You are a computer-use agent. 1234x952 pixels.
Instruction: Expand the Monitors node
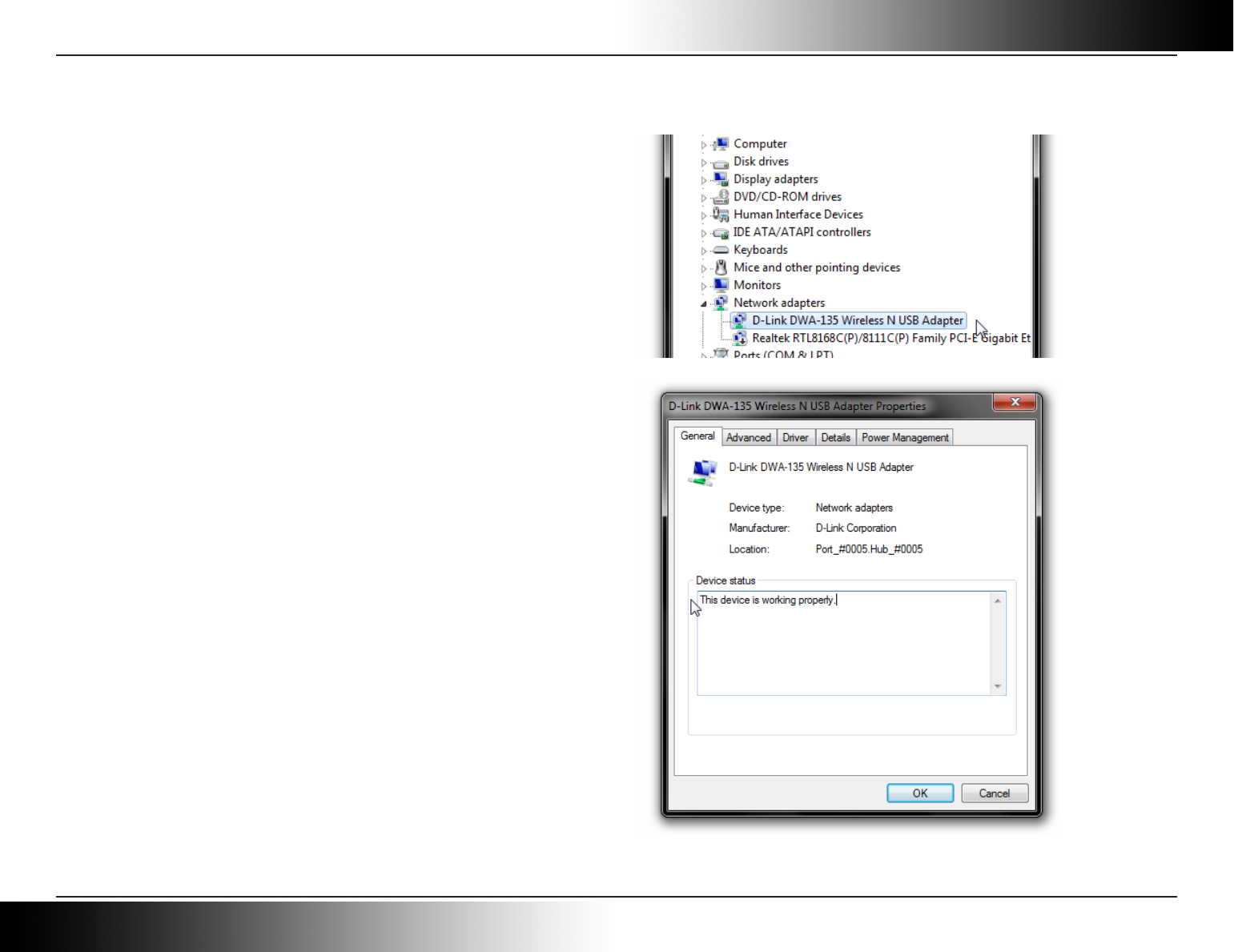coord(704,286)
